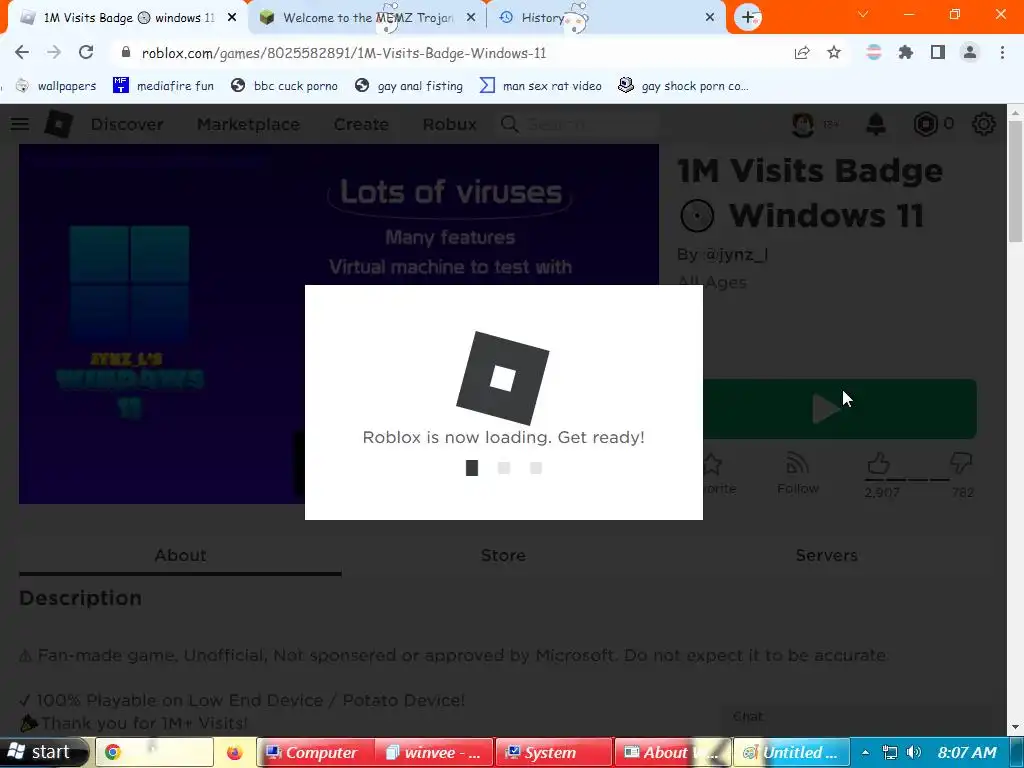Screen dimensions: 1024x768
Task: Click the volume speaker tray icon
Action: [914, 752]
